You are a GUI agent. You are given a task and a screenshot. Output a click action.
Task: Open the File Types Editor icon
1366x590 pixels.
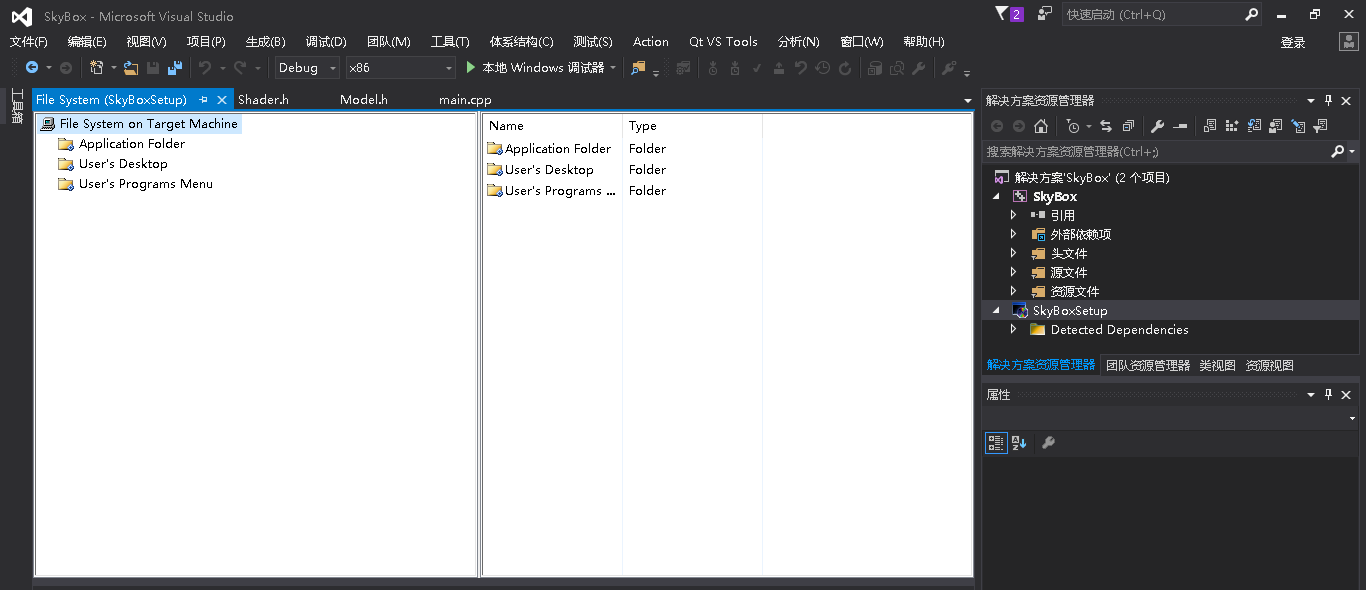coord(1254,126)
